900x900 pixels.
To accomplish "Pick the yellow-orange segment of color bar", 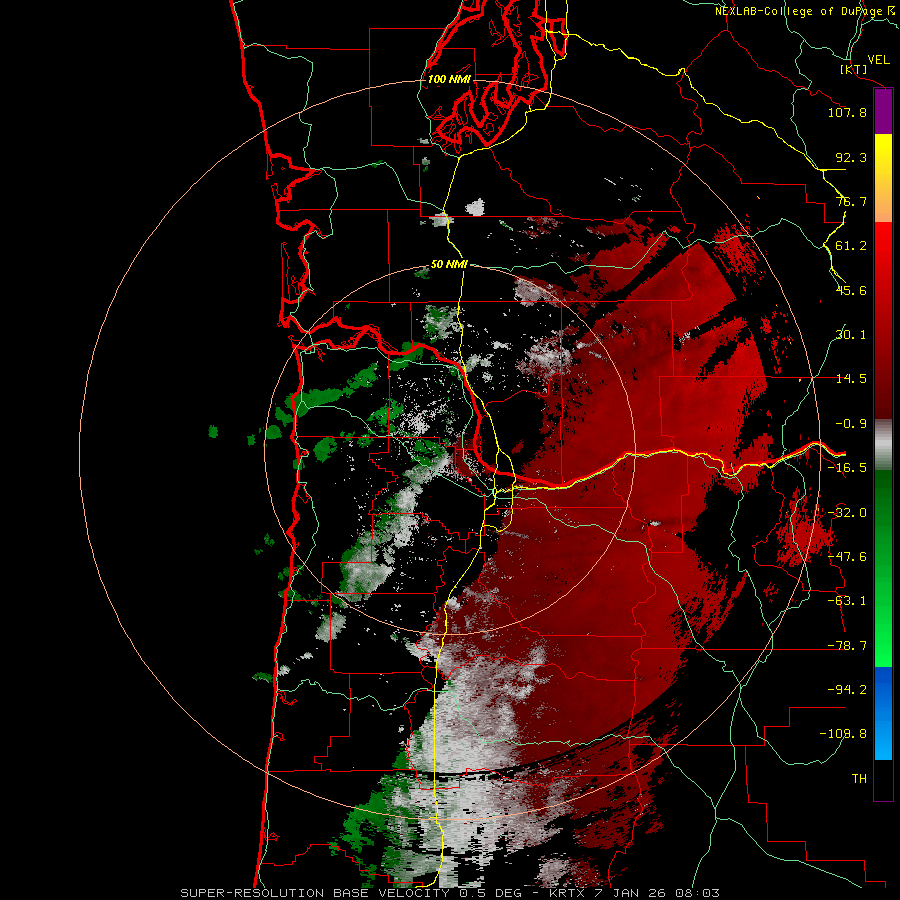I will point(883,178).
